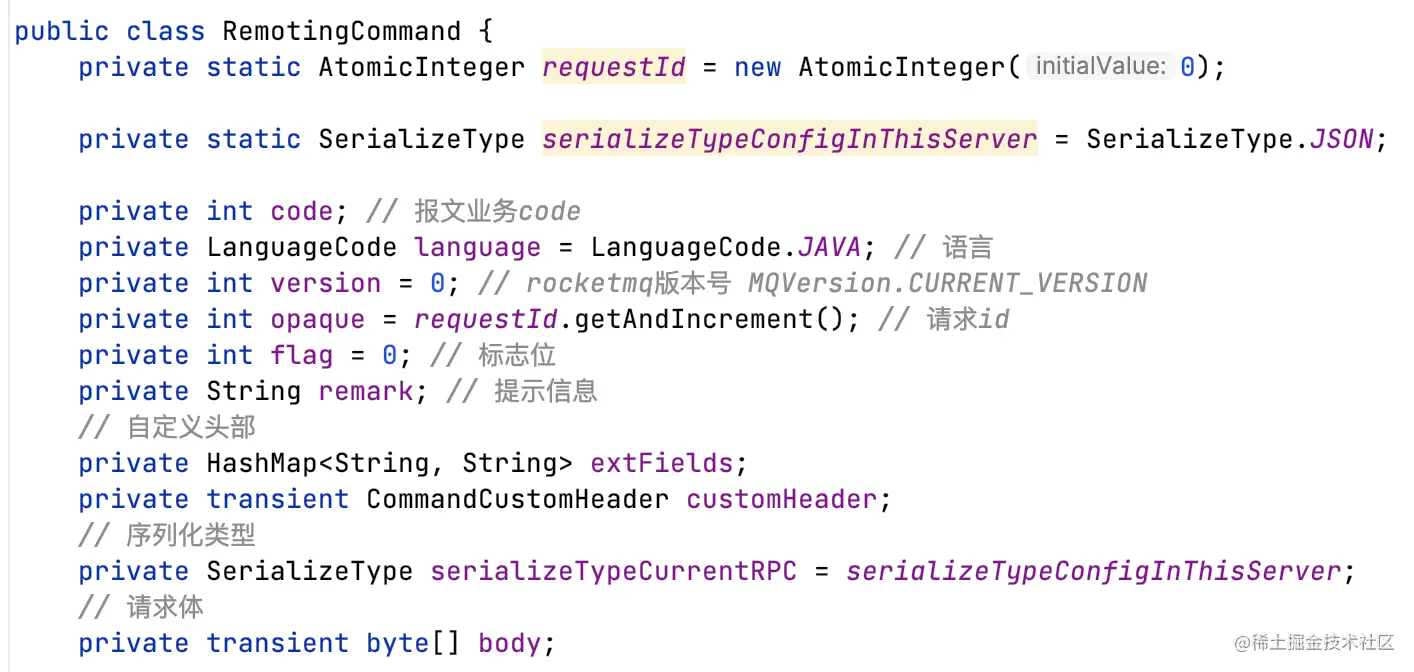Select the serializeTypeConfigInThisServer highlighted identifier

pyautogui.click(x=789, y=139)
